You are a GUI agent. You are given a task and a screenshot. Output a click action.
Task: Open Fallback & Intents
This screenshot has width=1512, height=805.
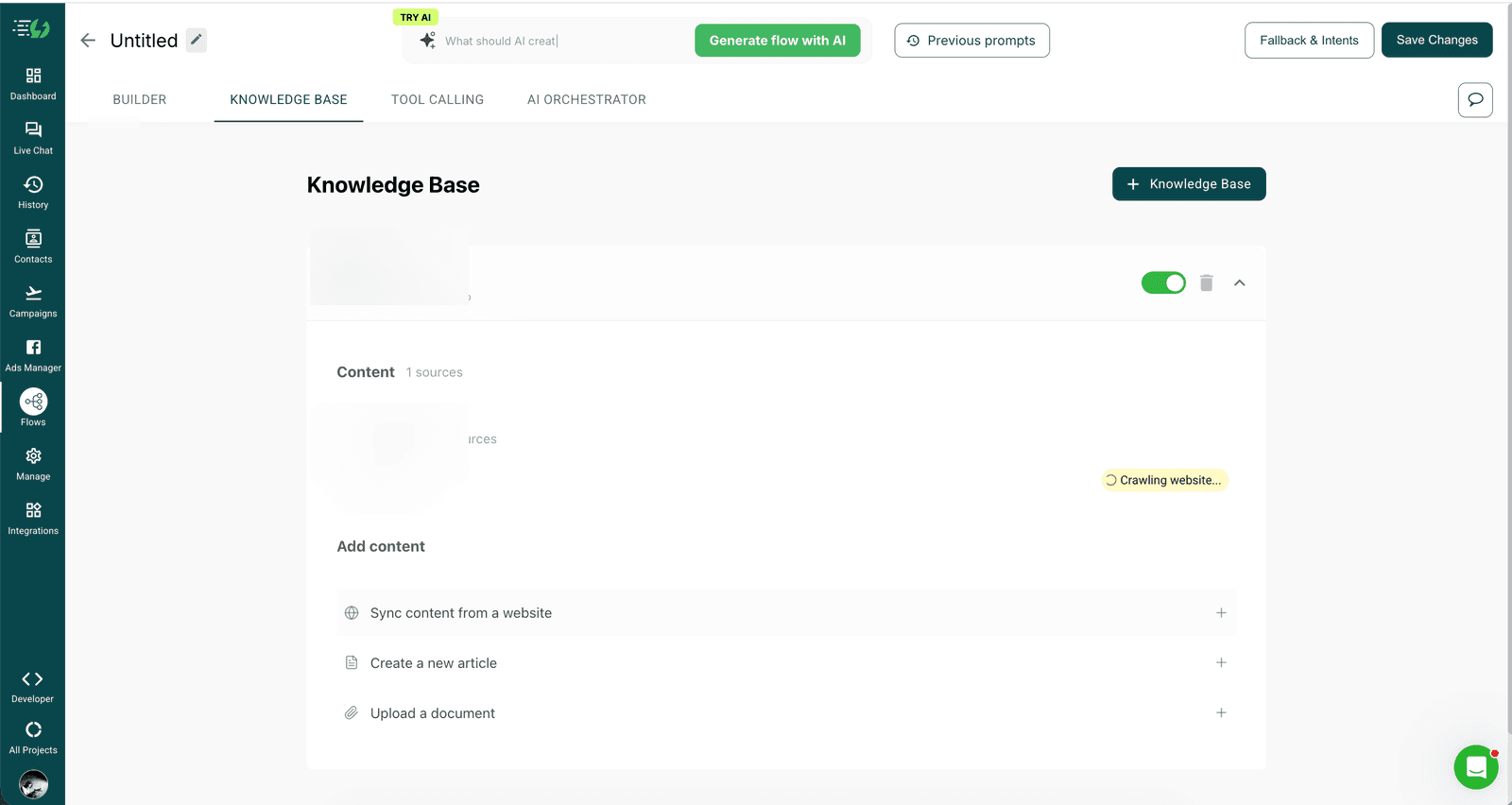(1309, 41)
